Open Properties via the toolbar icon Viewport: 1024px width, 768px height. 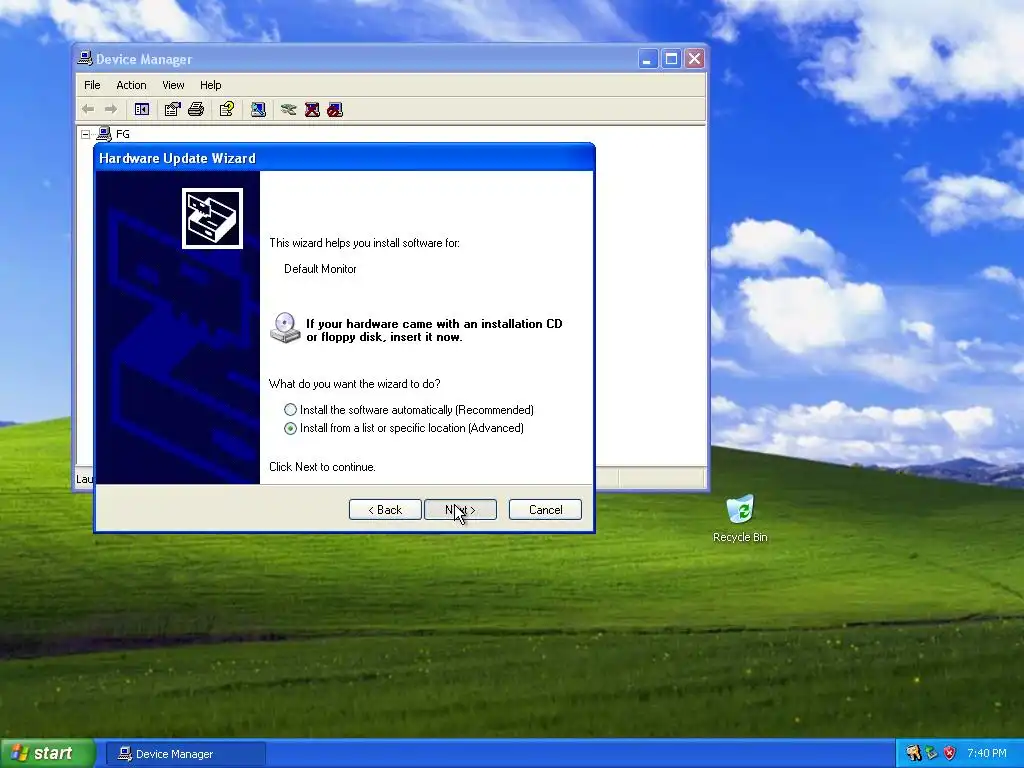pos(172,110)
